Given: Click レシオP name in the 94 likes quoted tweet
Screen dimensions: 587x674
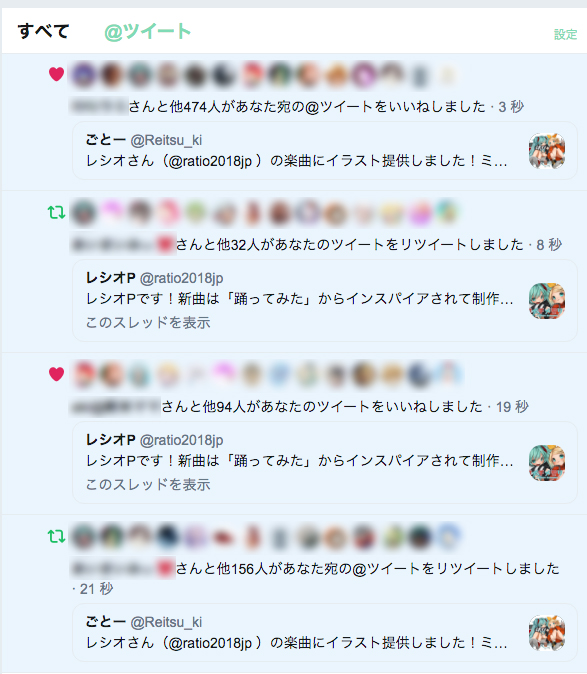Looking at the screenshot, I should click(x=111, y=440).
